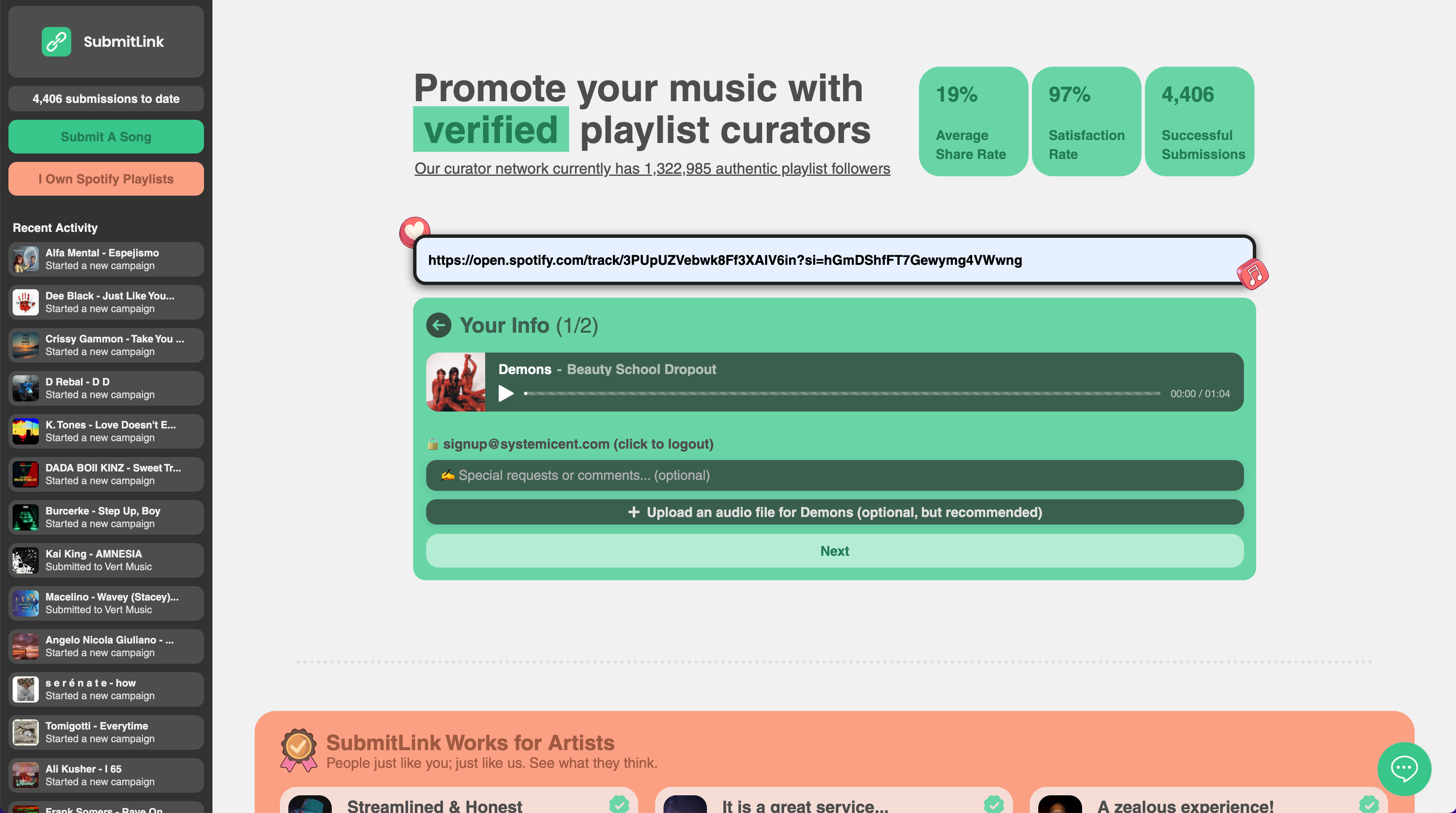Open Crissy Gammon - Take You activity
1456x813 pixels.
tap(106, 345)
